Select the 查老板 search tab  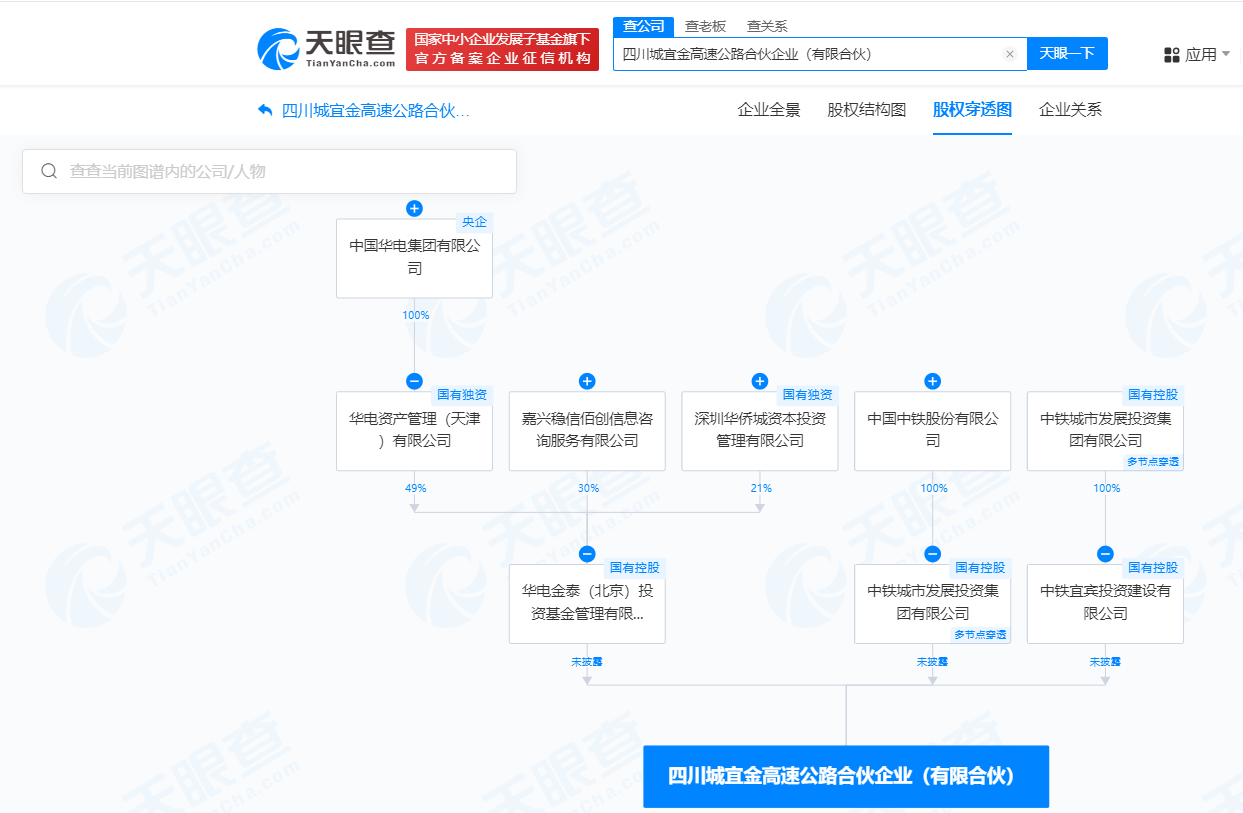click(705, 26)
